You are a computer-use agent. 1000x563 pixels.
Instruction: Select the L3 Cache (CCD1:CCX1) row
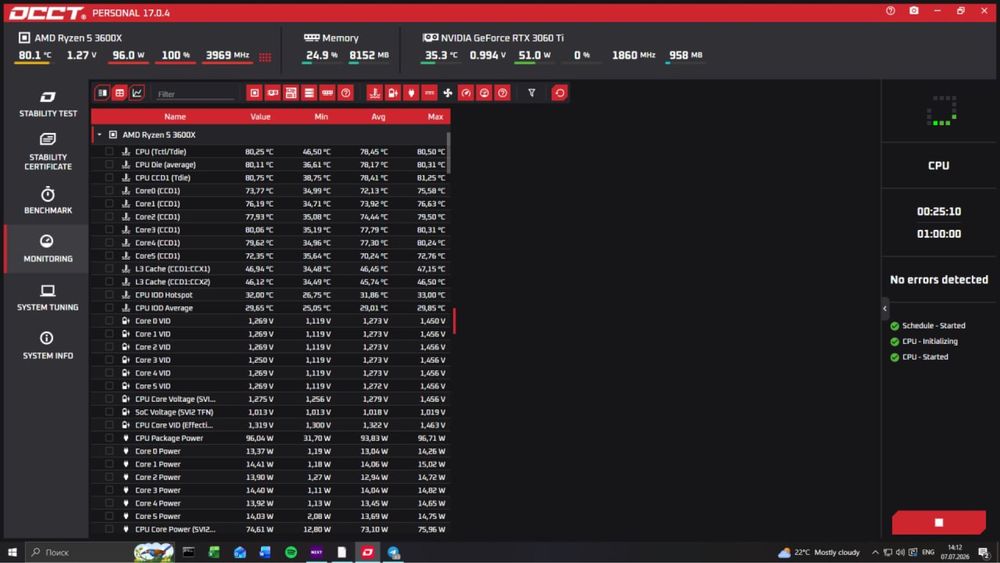(x=271, y=268)
